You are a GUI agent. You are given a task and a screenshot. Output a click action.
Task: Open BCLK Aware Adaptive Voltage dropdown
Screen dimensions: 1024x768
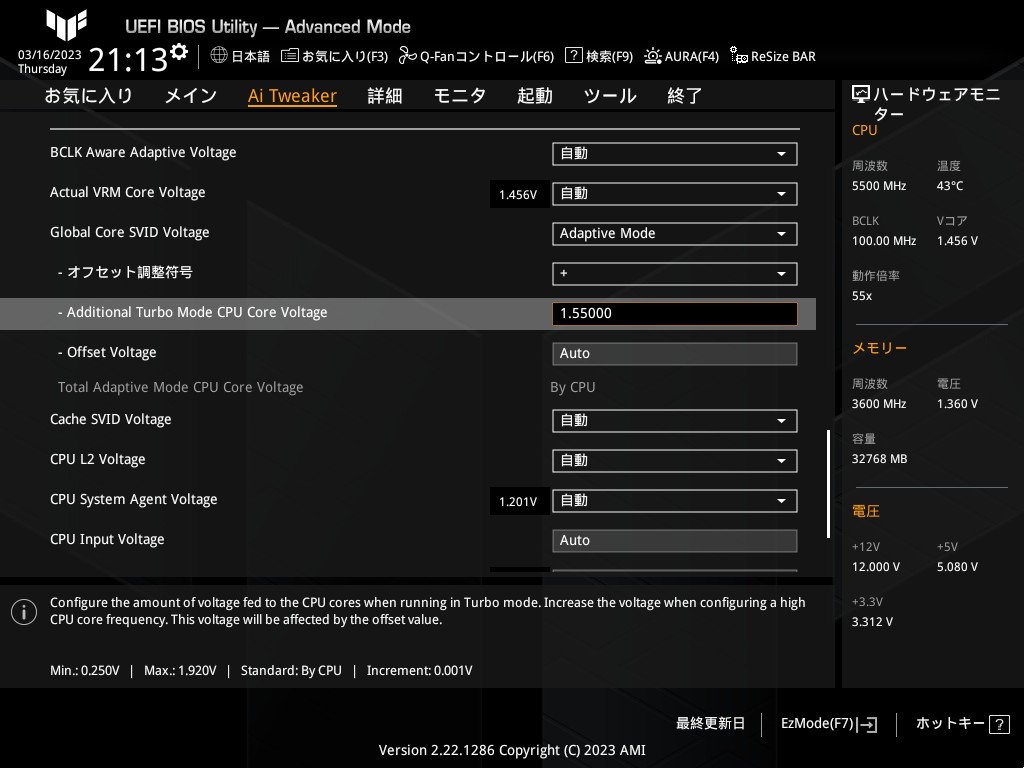pyautogui.click(x=675, y=154)
